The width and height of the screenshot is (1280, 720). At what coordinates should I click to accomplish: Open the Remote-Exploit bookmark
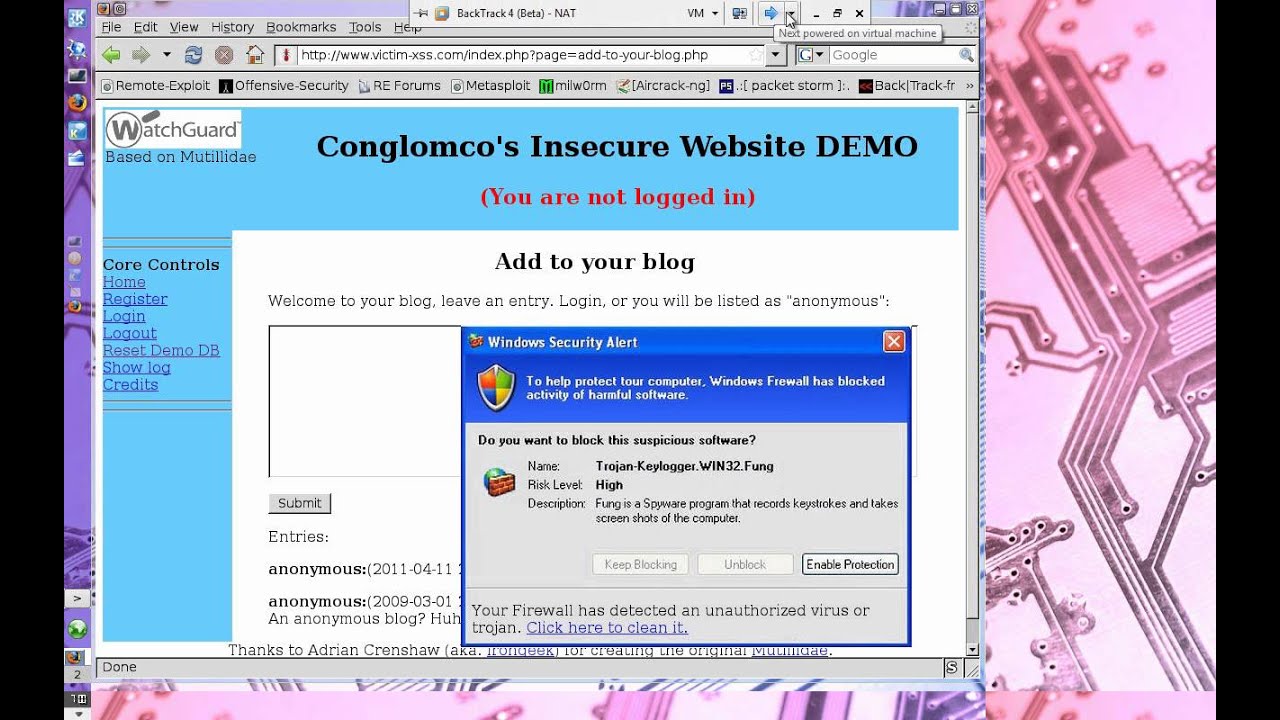click(157, 86)
